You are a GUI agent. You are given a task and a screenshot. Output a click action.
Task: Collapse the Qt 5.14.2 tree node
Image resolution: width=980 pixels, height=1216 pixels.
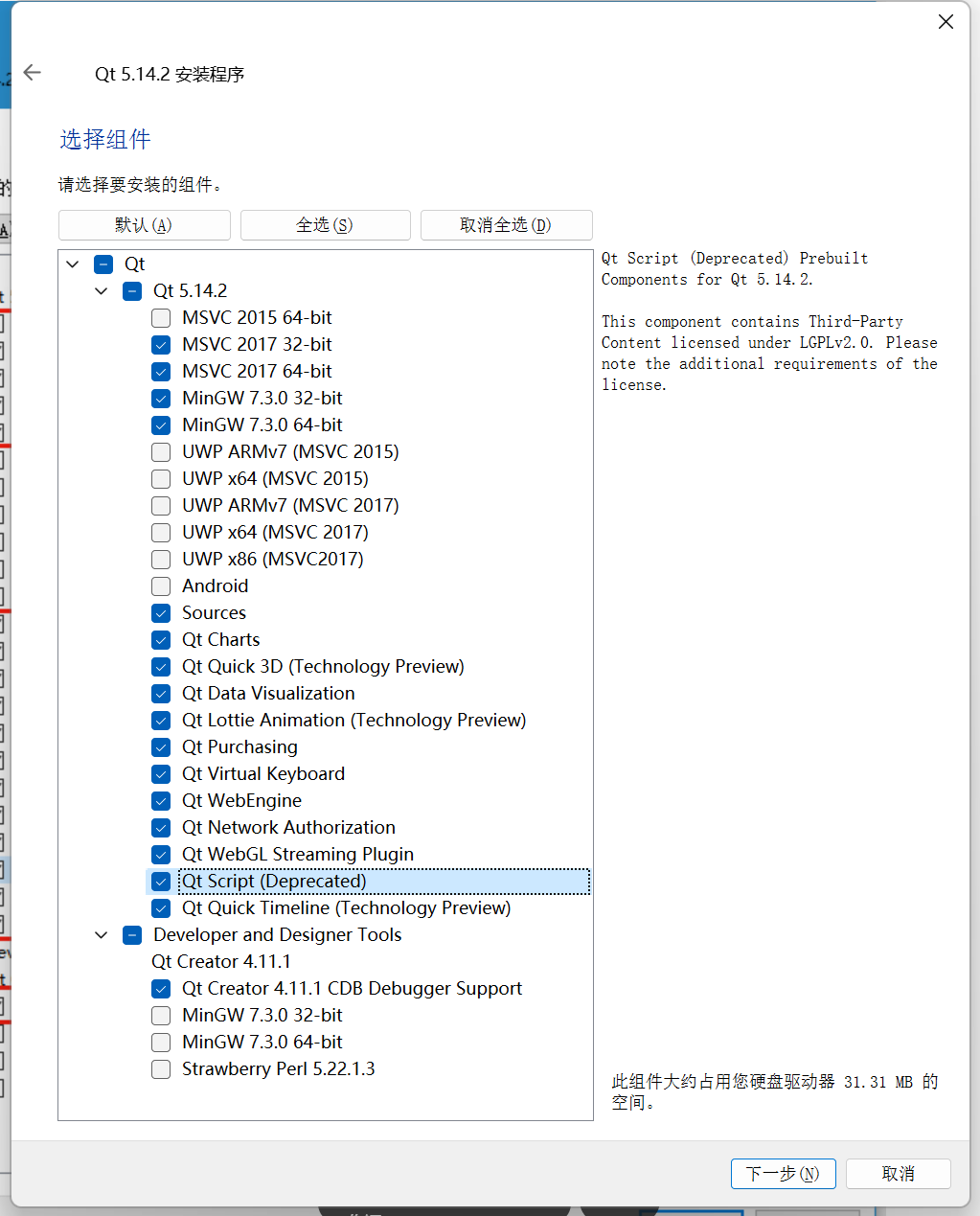point(102,290)
